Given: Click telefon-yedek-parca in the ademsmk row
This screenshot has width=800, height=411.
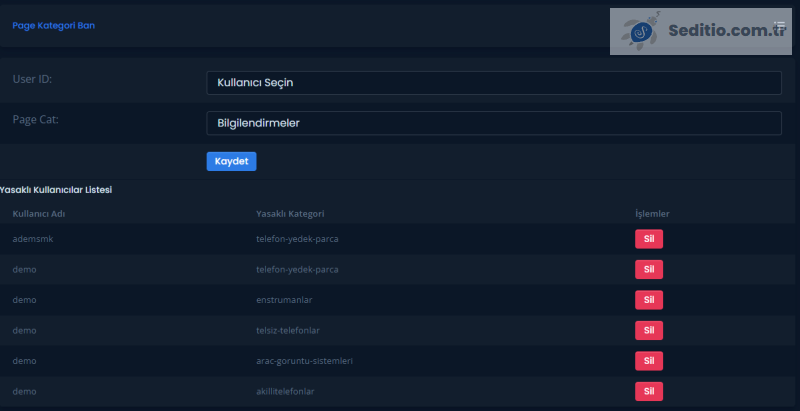Looking at the screenshot, I should (x=297, y=239).
